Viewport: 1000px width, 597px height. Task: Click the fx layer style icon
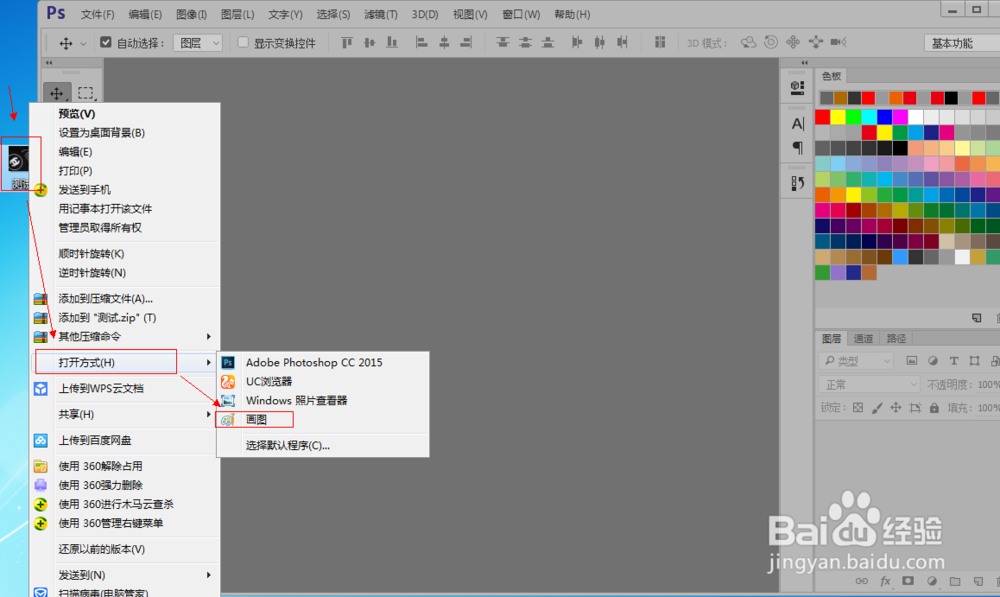pyautogui.click(x=885, y=581)
